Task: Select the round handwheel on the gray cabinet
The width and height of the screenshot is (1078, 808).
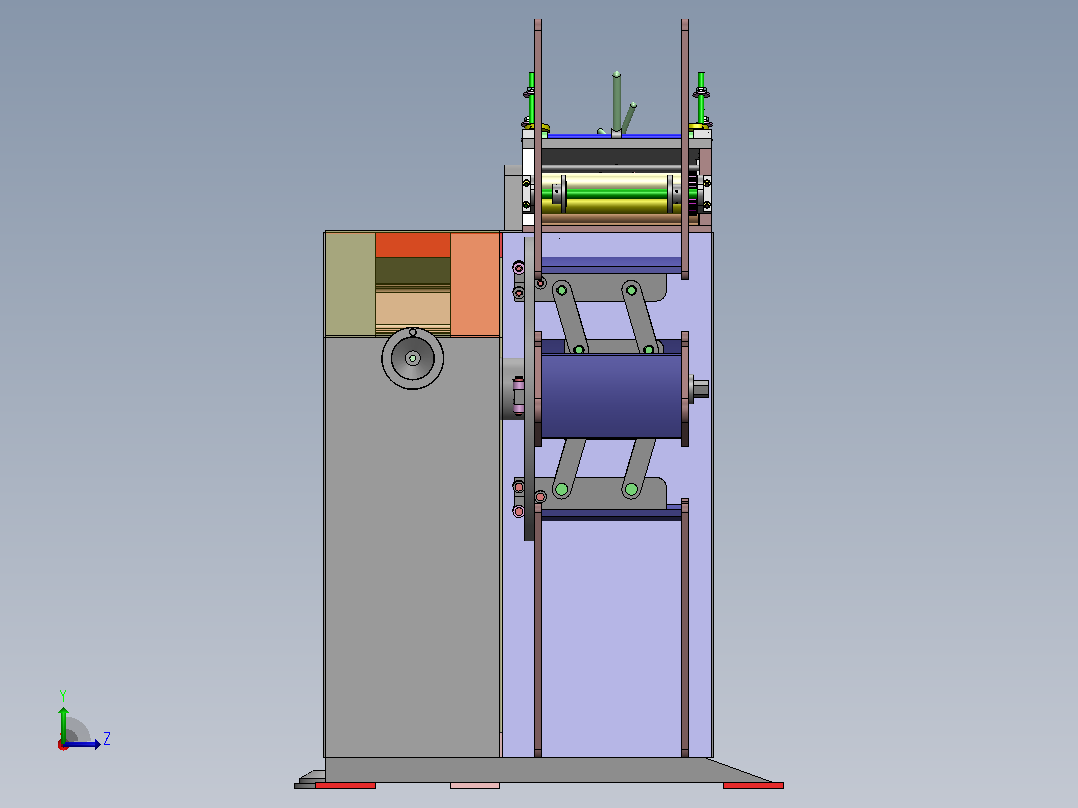Action: coord(412,358)
